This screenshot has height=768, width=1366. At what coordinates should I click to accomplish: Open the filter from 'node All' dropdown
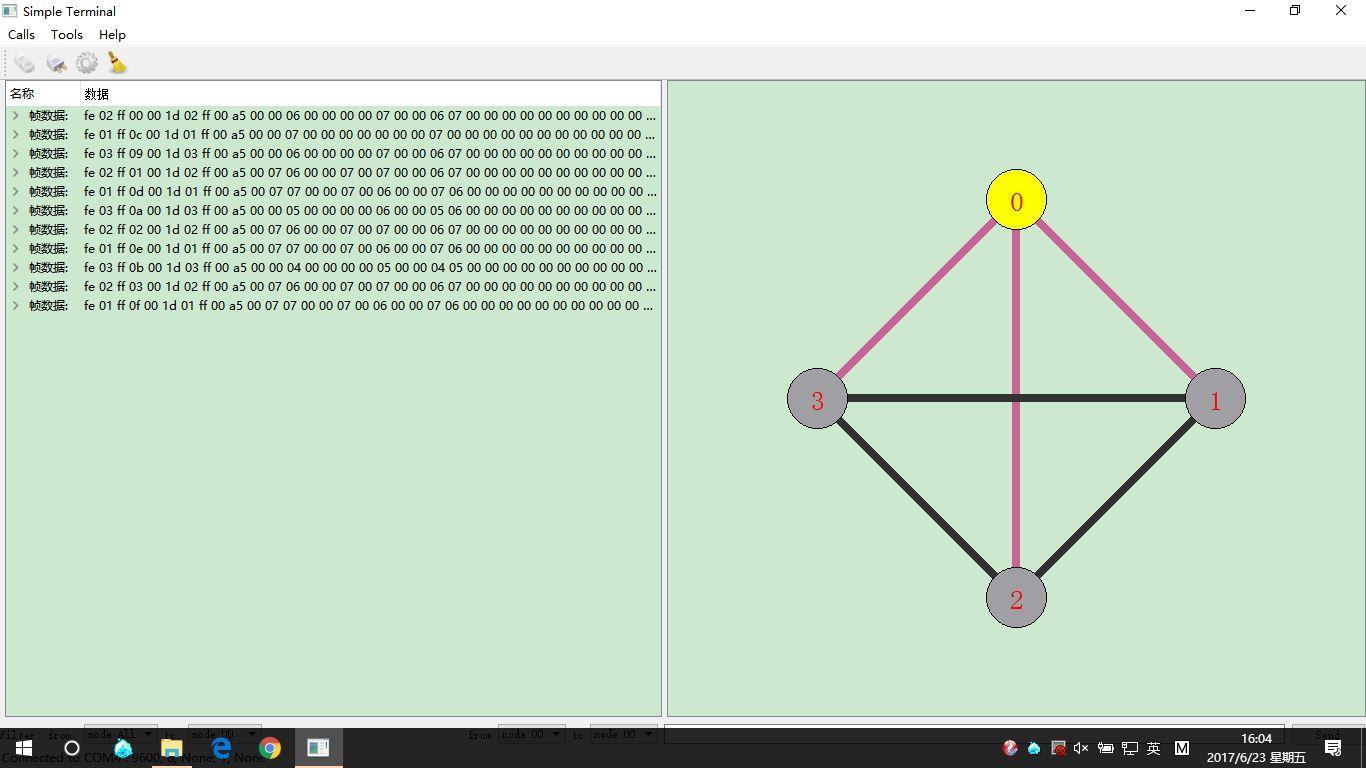point(121,734)
